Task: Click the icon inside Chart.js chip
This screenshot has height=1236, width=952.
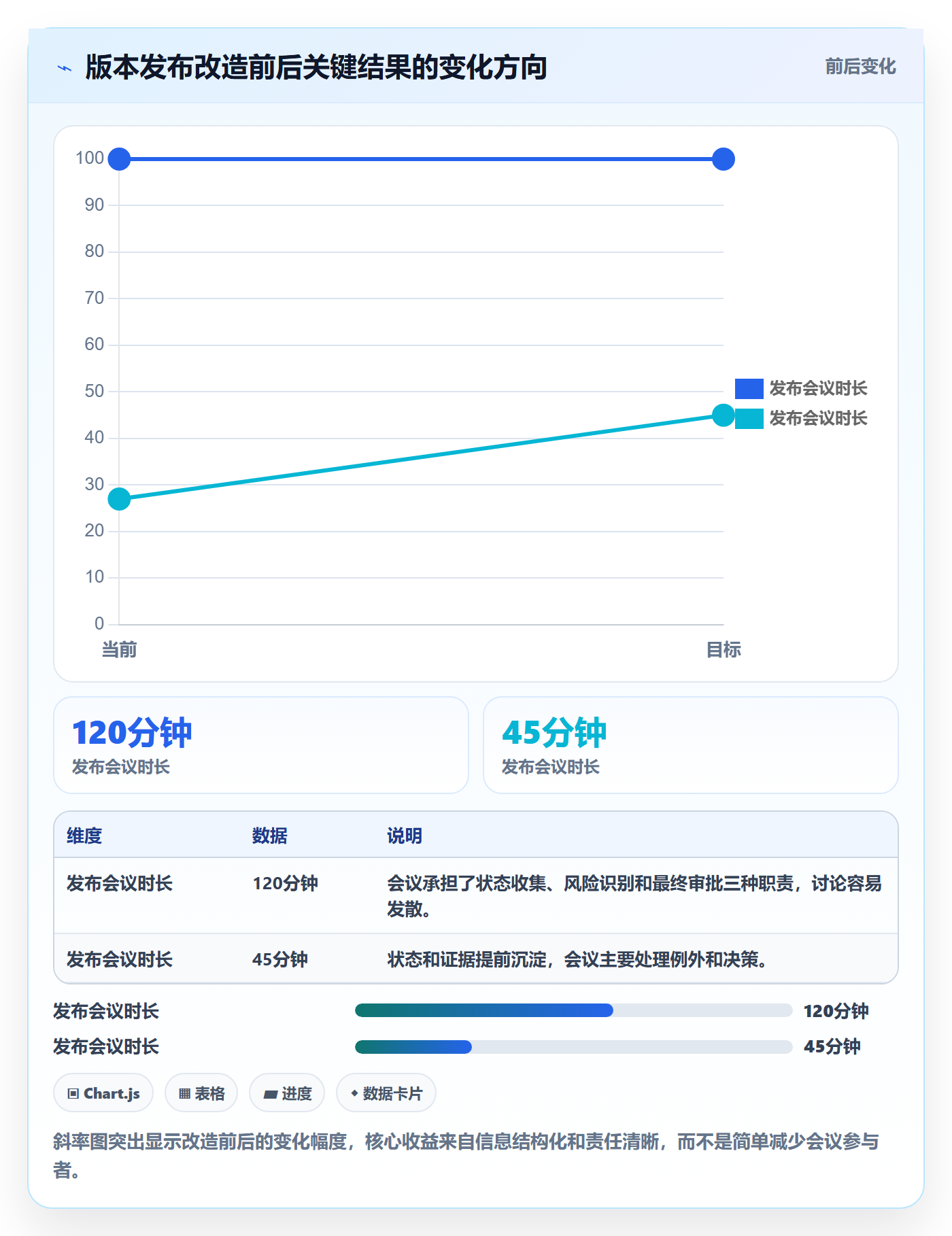Action: tap(73, 1094)
